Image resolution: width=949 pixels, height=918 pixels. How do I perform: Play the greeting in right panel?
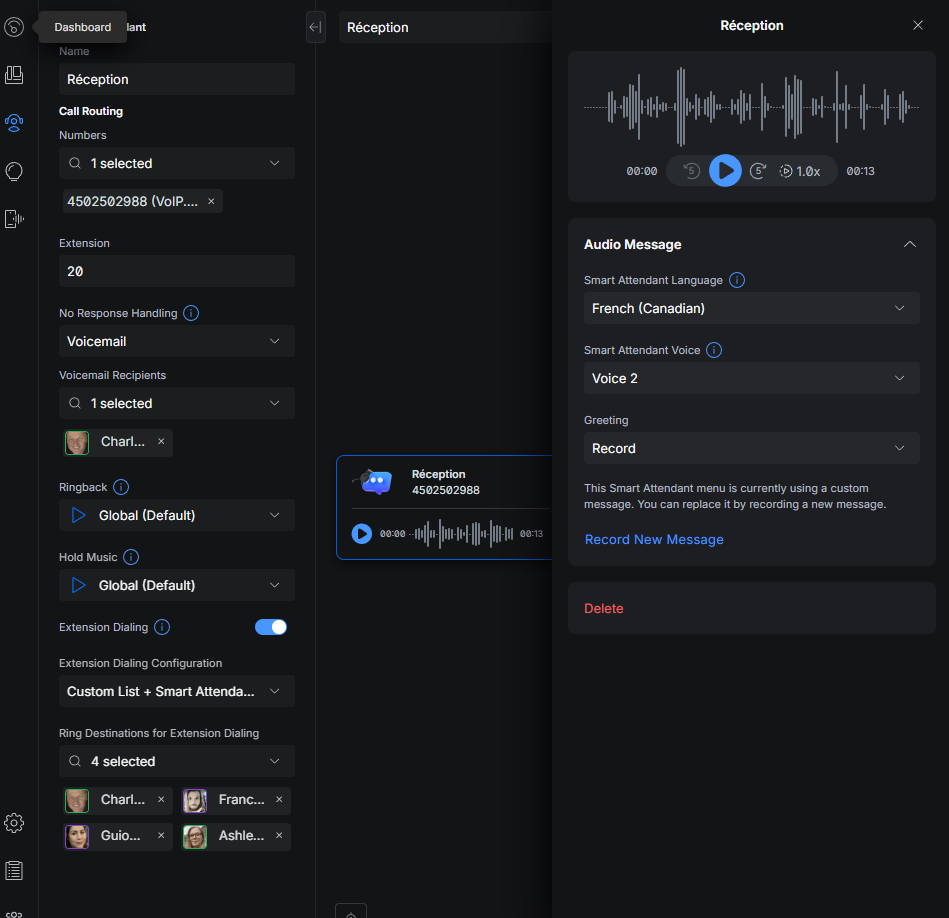pos(726,171)
